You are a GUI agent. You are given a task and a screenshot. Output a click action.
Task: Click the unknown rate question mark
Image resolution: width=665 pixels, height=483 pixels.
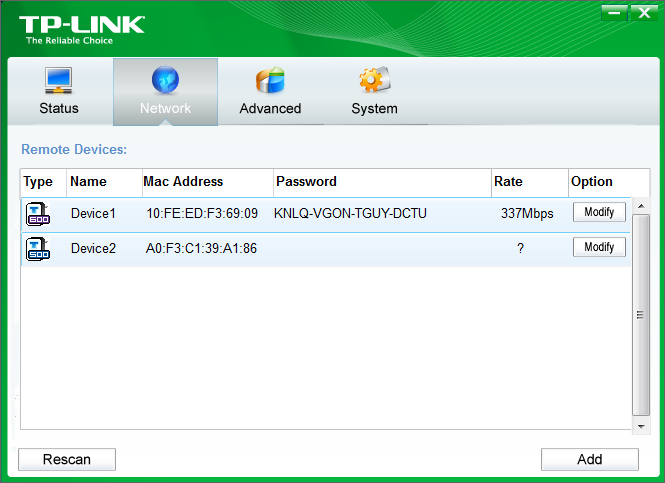[x=520, y=248]
